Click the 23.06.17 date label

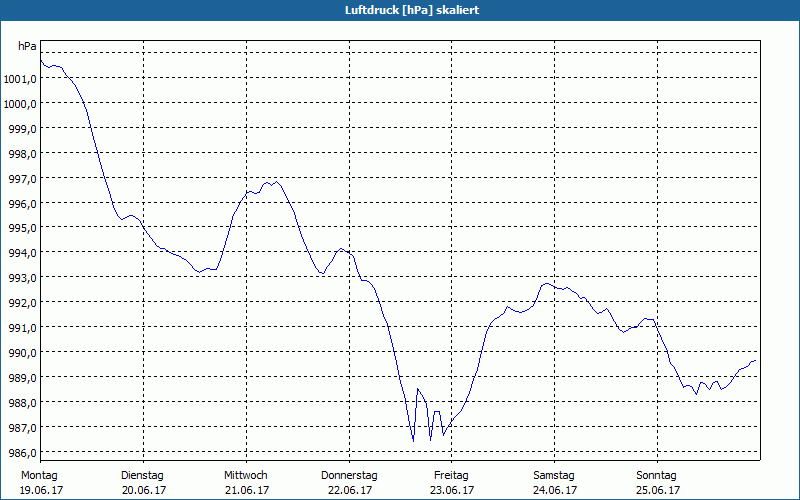click(452, 490)
